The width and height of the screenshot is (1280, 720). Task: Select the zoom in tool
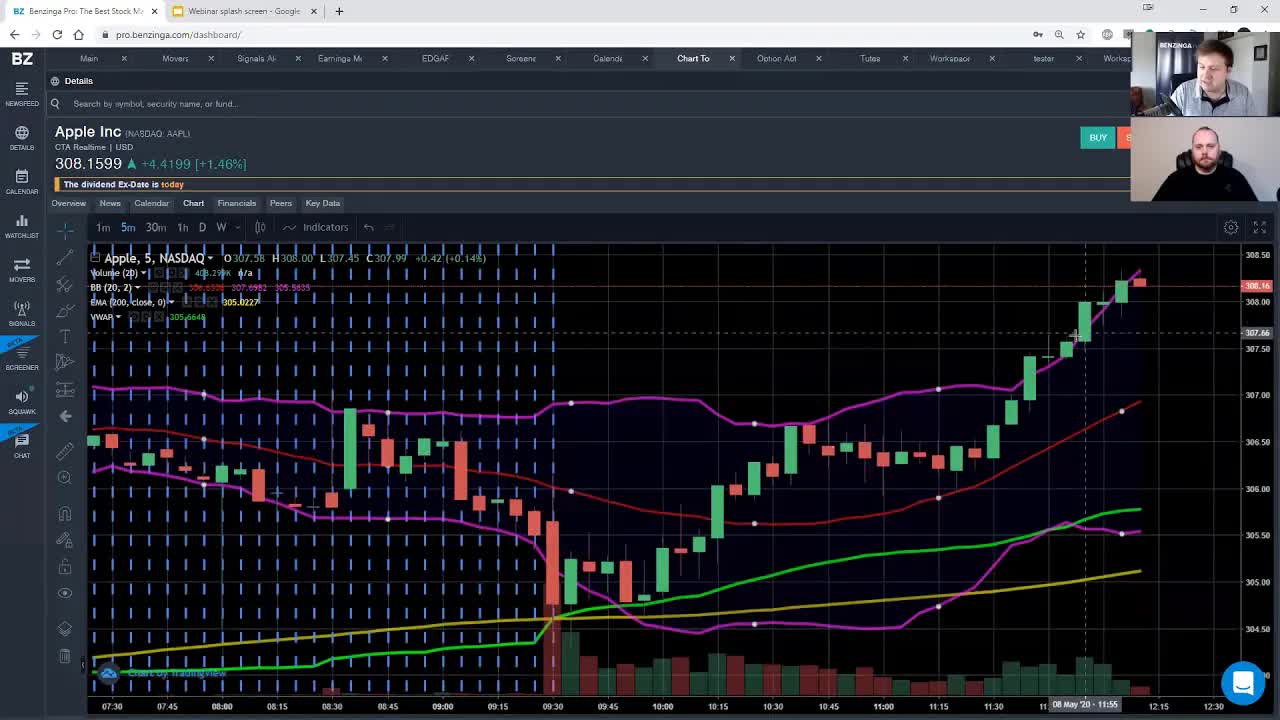[65, 477]
